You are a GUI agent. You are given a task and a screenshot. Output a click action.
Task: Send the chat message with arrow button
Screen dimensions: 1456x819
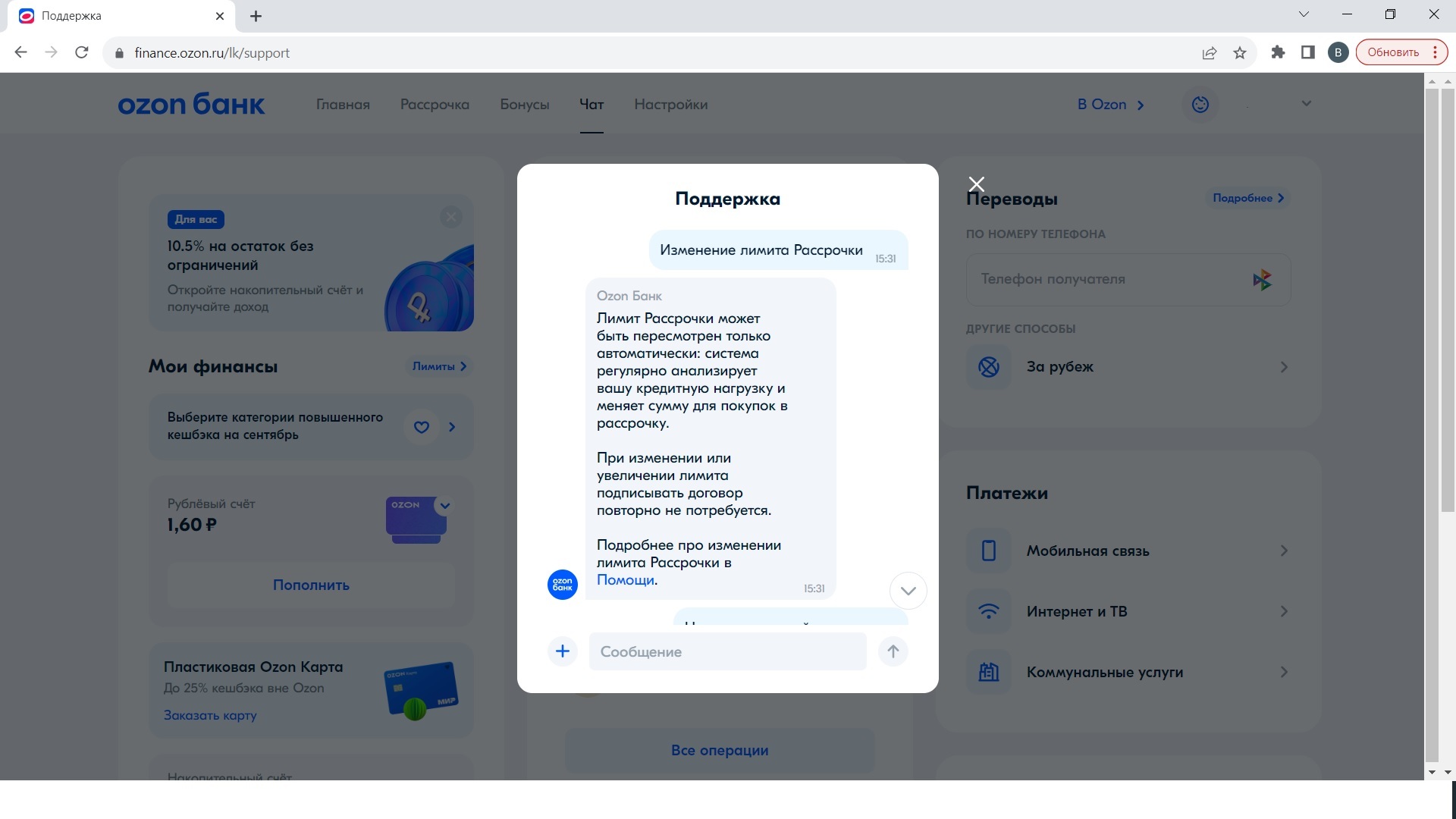pyautogui.click(x=893, y=651)
